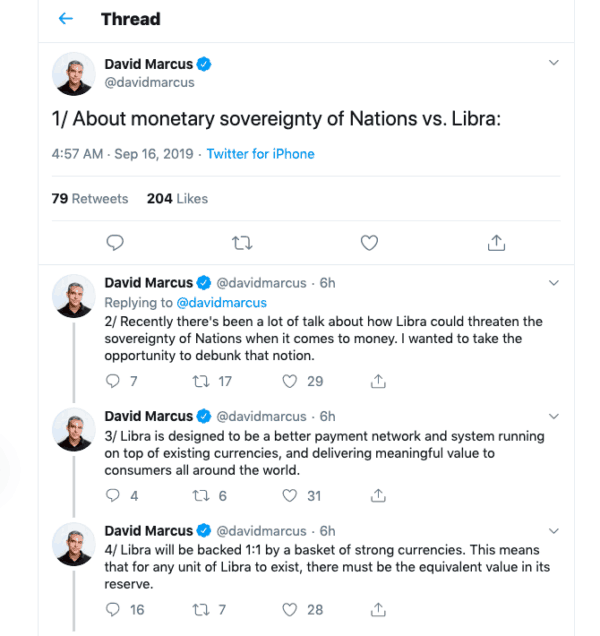The image size is (600, 636).
Task: Retweet the main monetary sovereignty tweet
Action: (241, 242)
